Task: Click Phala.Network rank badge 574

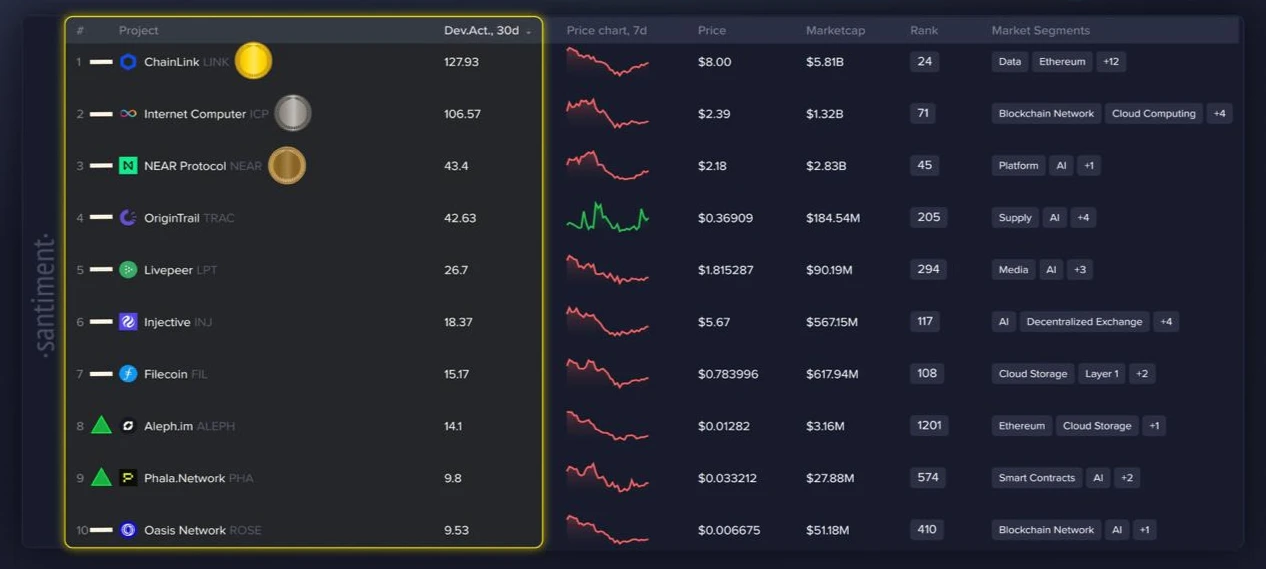Action: pyautogui.click(x=928, y=478)
